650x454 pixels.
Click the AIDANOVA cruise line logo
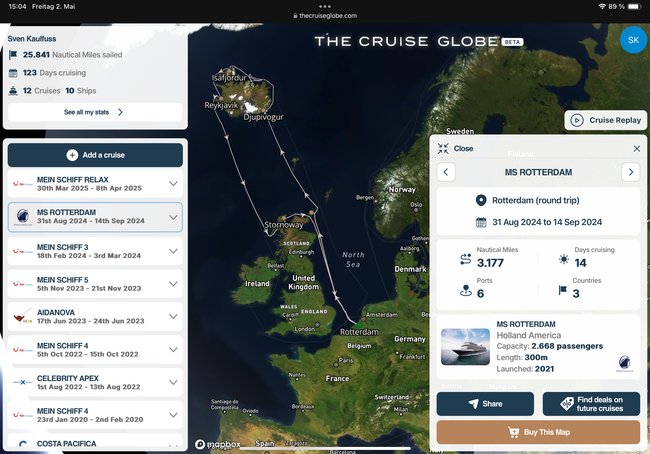pos(21,317)
